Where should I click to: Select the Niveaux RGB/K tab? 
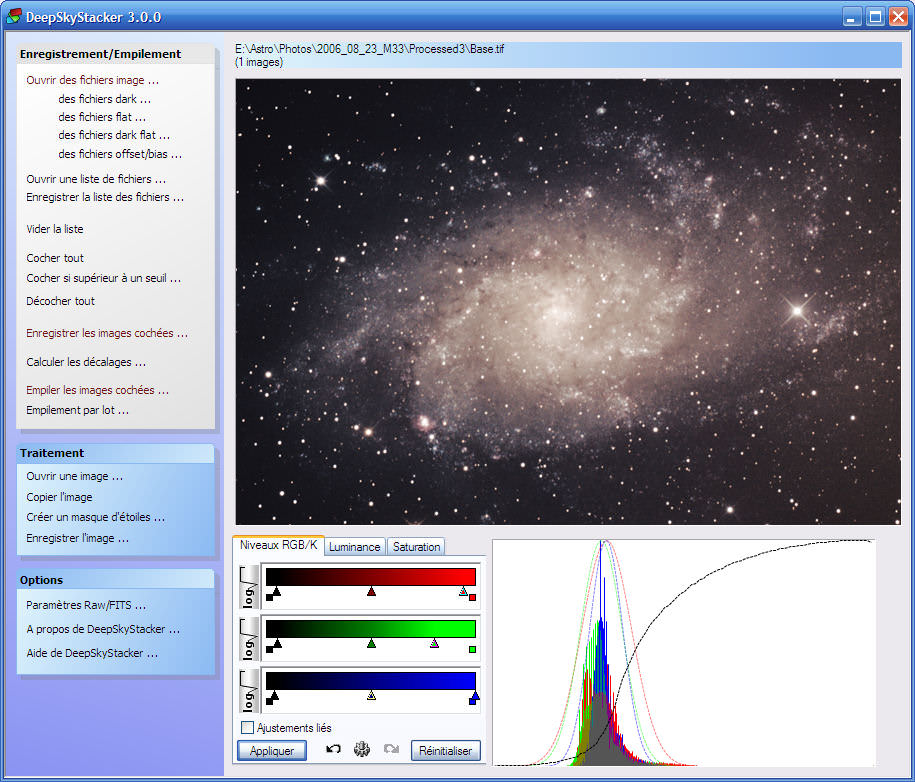tap(278, 545)
